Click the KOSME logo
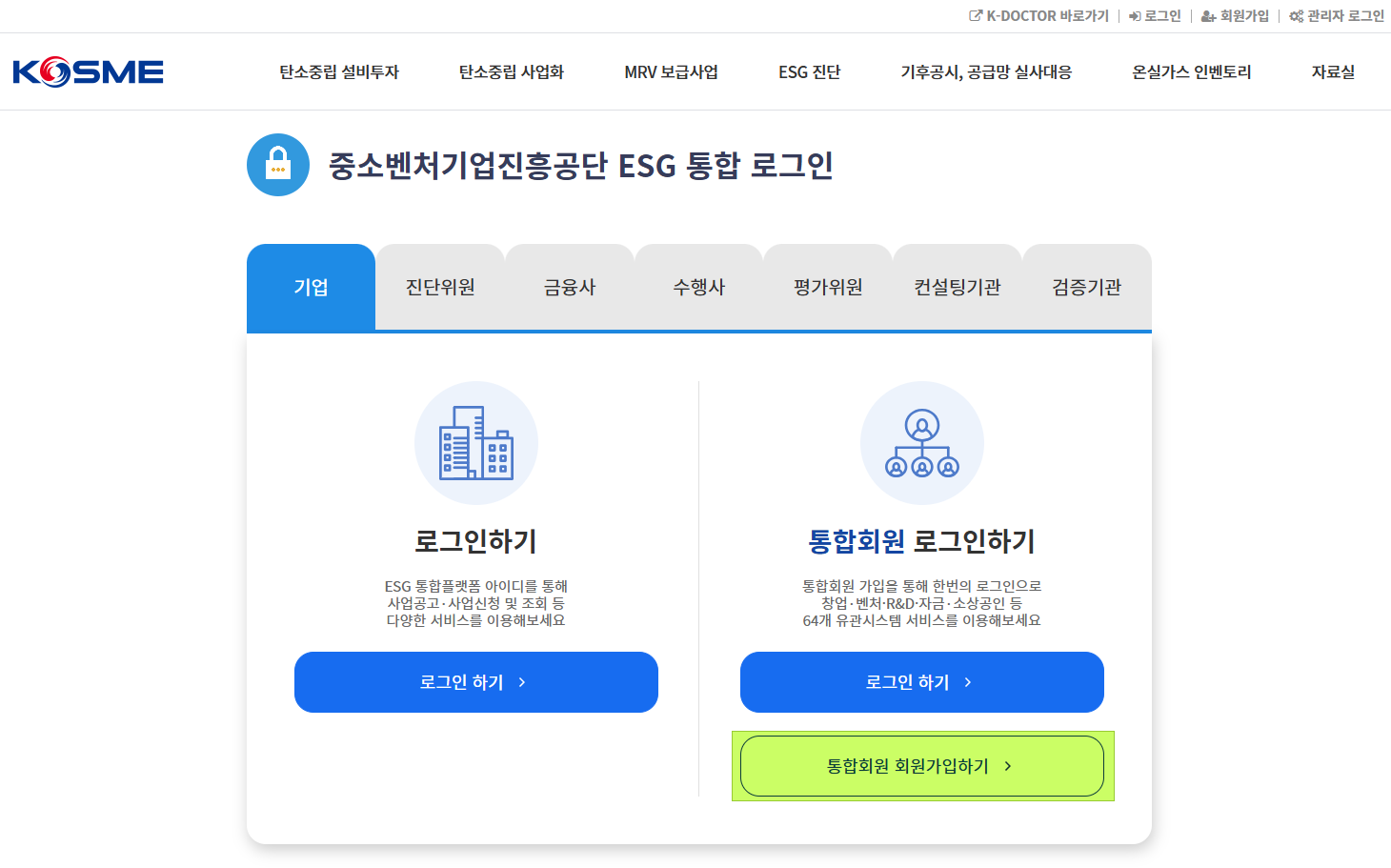This screenshot has width=1391, height=868. click(89, 72)
